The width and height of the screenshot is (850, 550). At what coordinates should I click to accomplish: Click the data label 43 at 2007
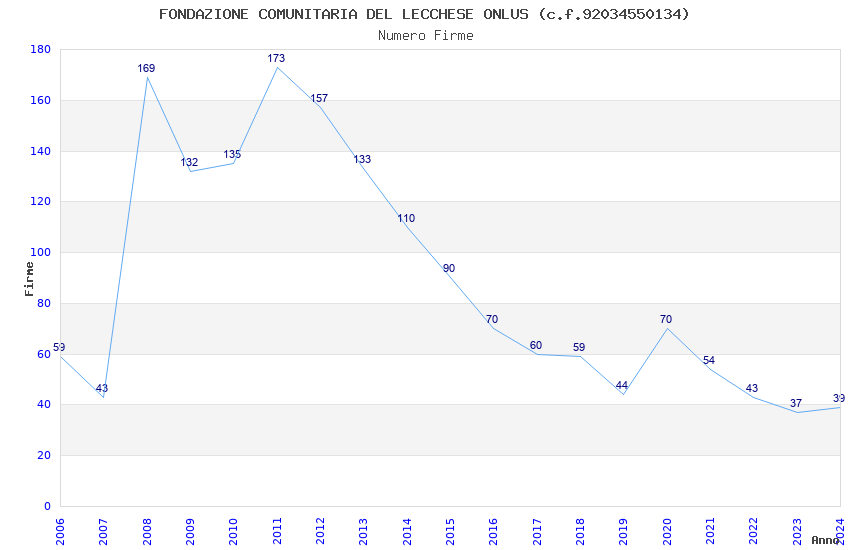[102, 389]
